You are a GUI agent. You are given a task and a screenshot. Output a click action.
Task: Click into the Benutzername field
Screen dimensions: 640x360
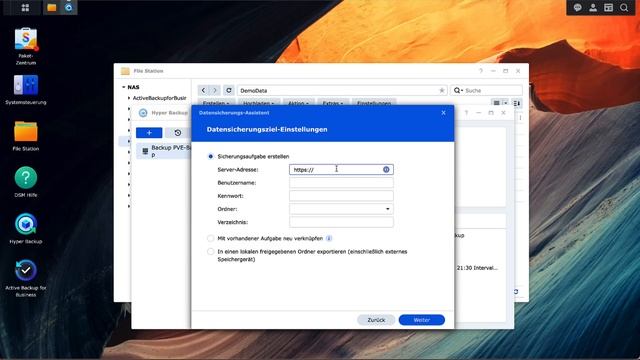tap(341, 182)
